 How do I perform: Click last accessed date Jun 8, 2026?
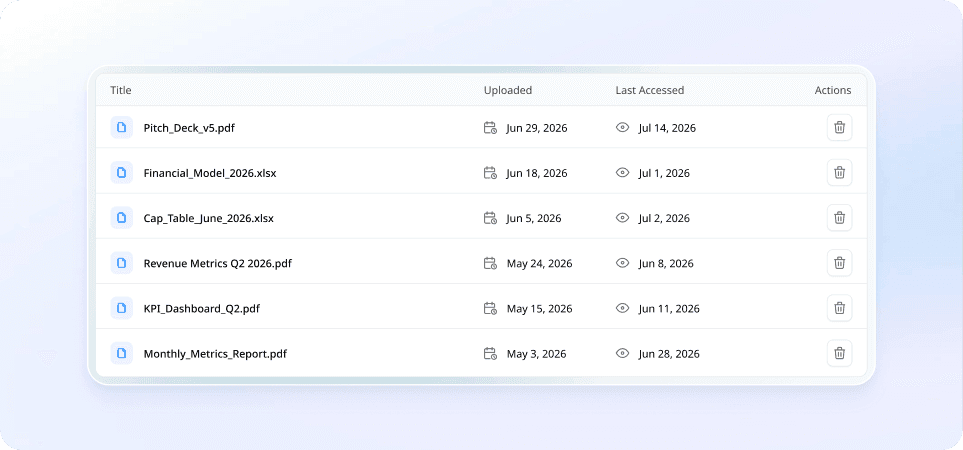pos(666,263)
